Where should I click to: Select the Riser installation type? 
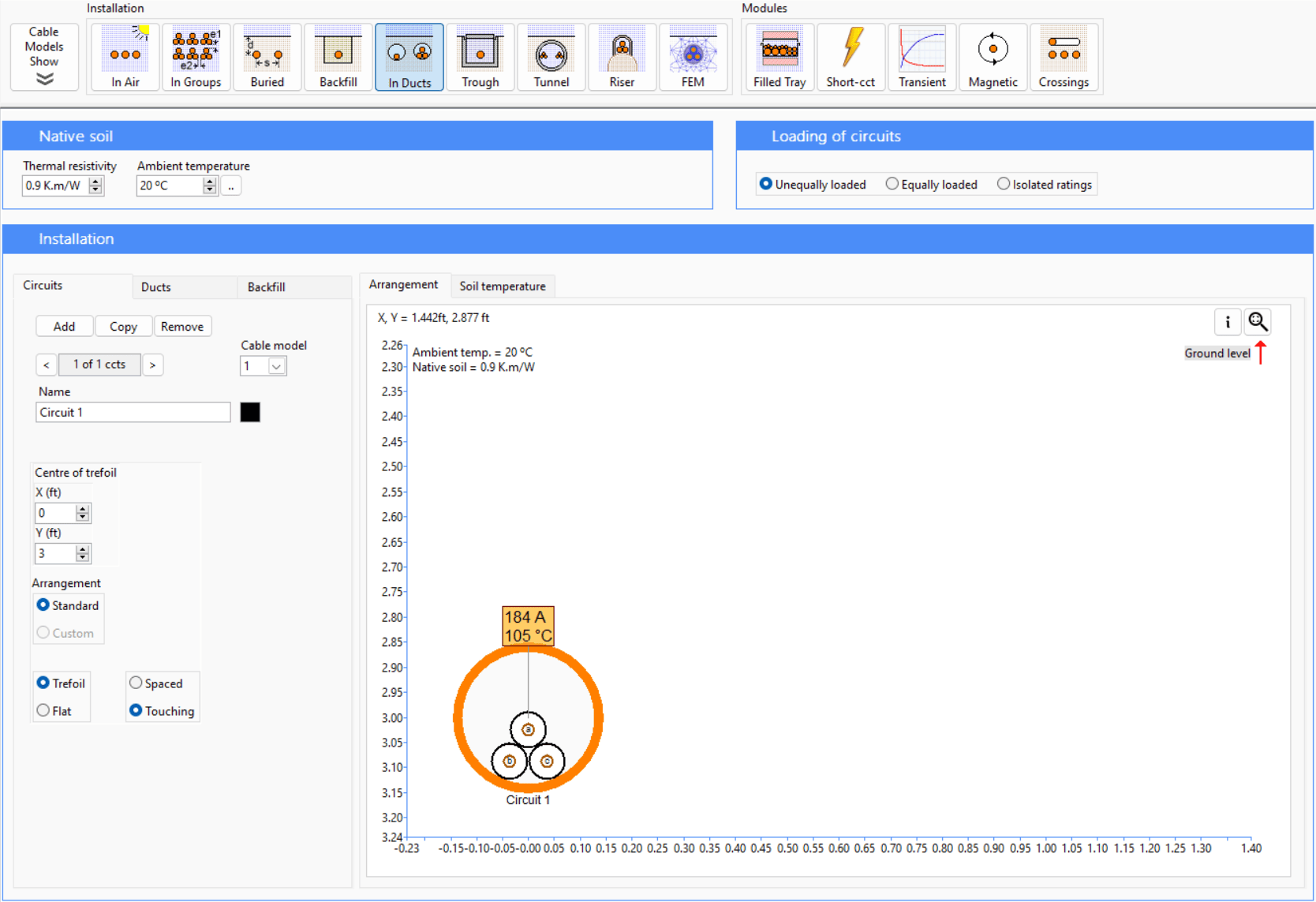[622, 55]
